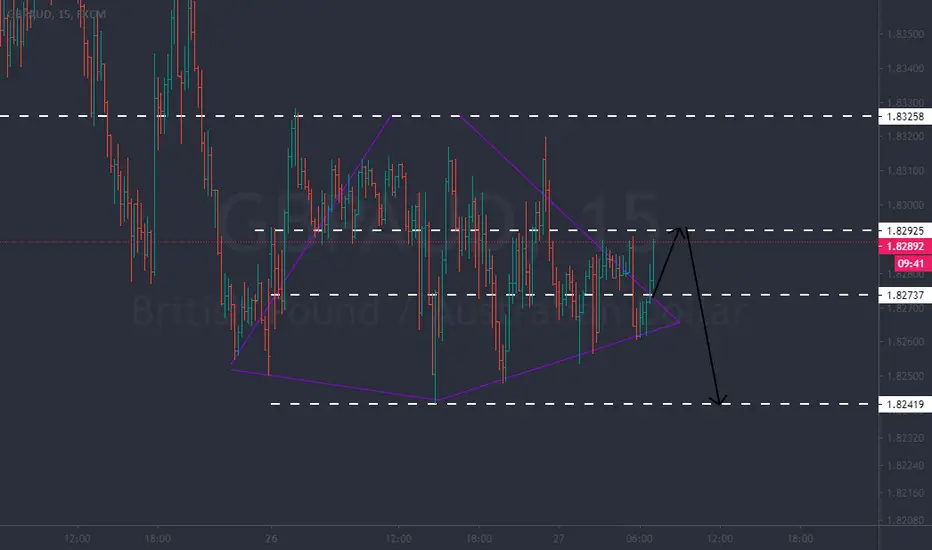Click the date label 26 on time axis
Image resolution: width=932 pixels, height=550 pixels.
[x=271, y=539]
